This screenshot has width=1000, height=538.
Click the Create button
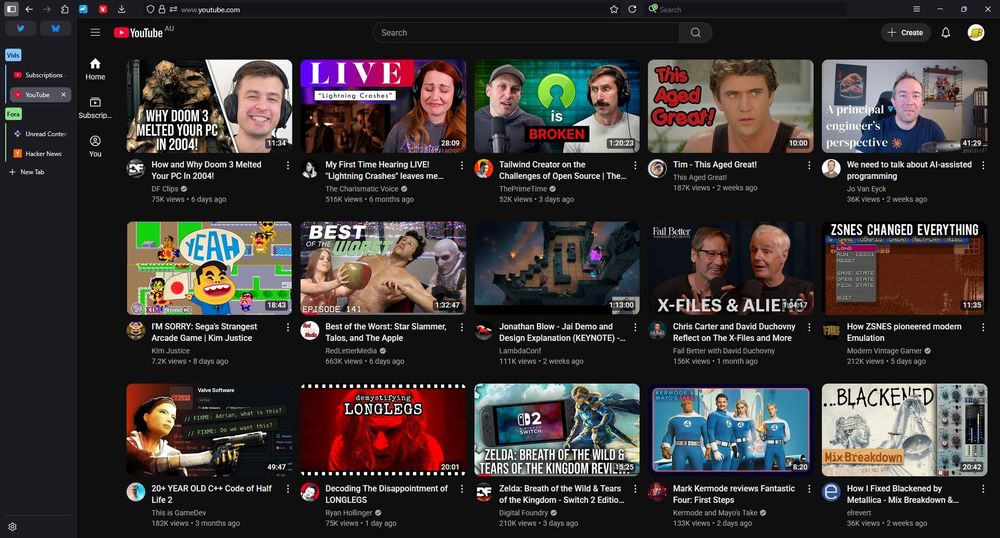905,33
